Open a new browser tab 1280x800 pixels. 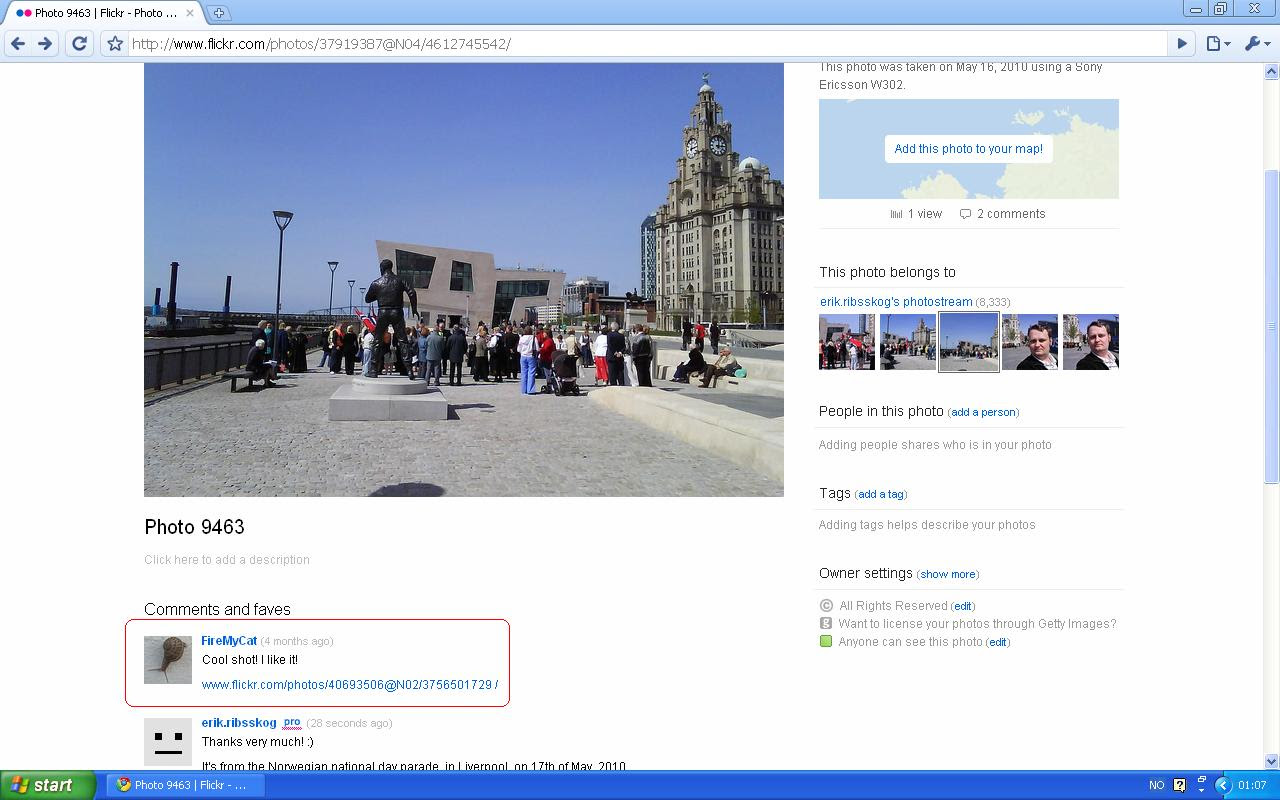pyautogui.click(x=218, y=13)
